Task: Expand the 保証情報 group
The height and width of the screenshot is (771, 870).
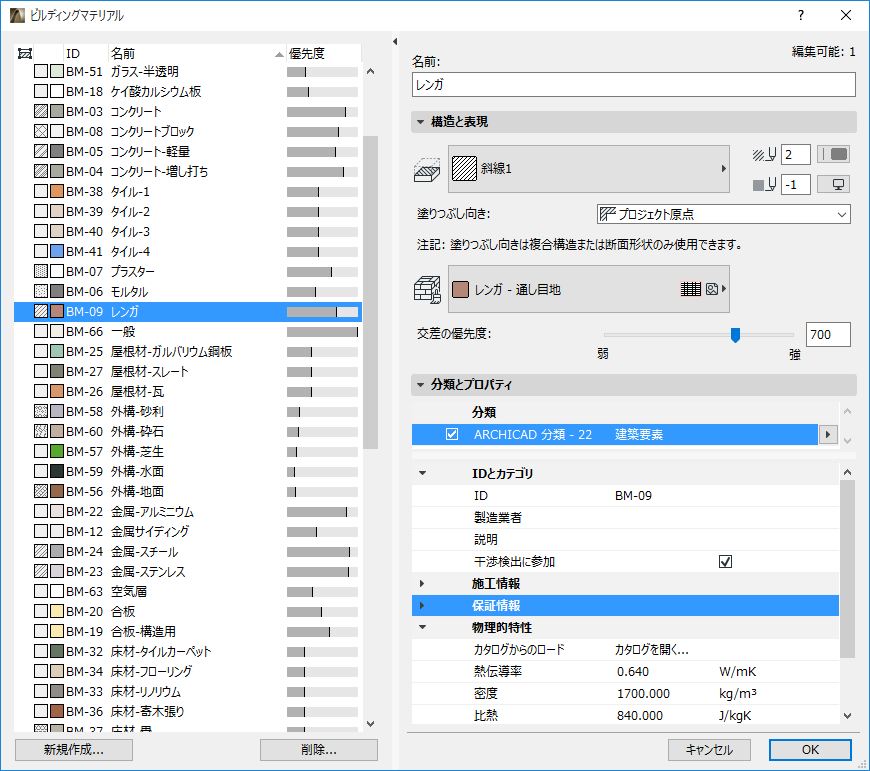Action: click(x=422, y=605)
